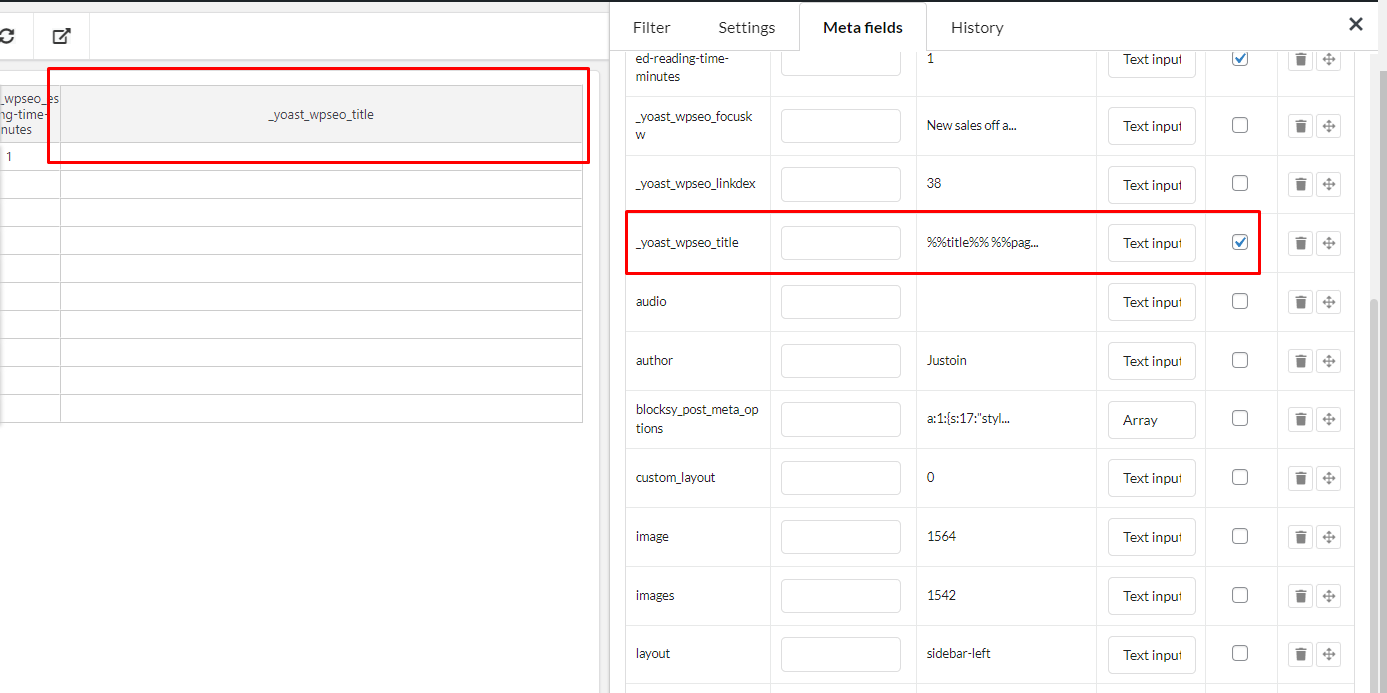The height and width of the screenshot is (693, 1387).
Task: Click the move handle for the reading-time-minutes row
Action: [x=1329, y=59]
